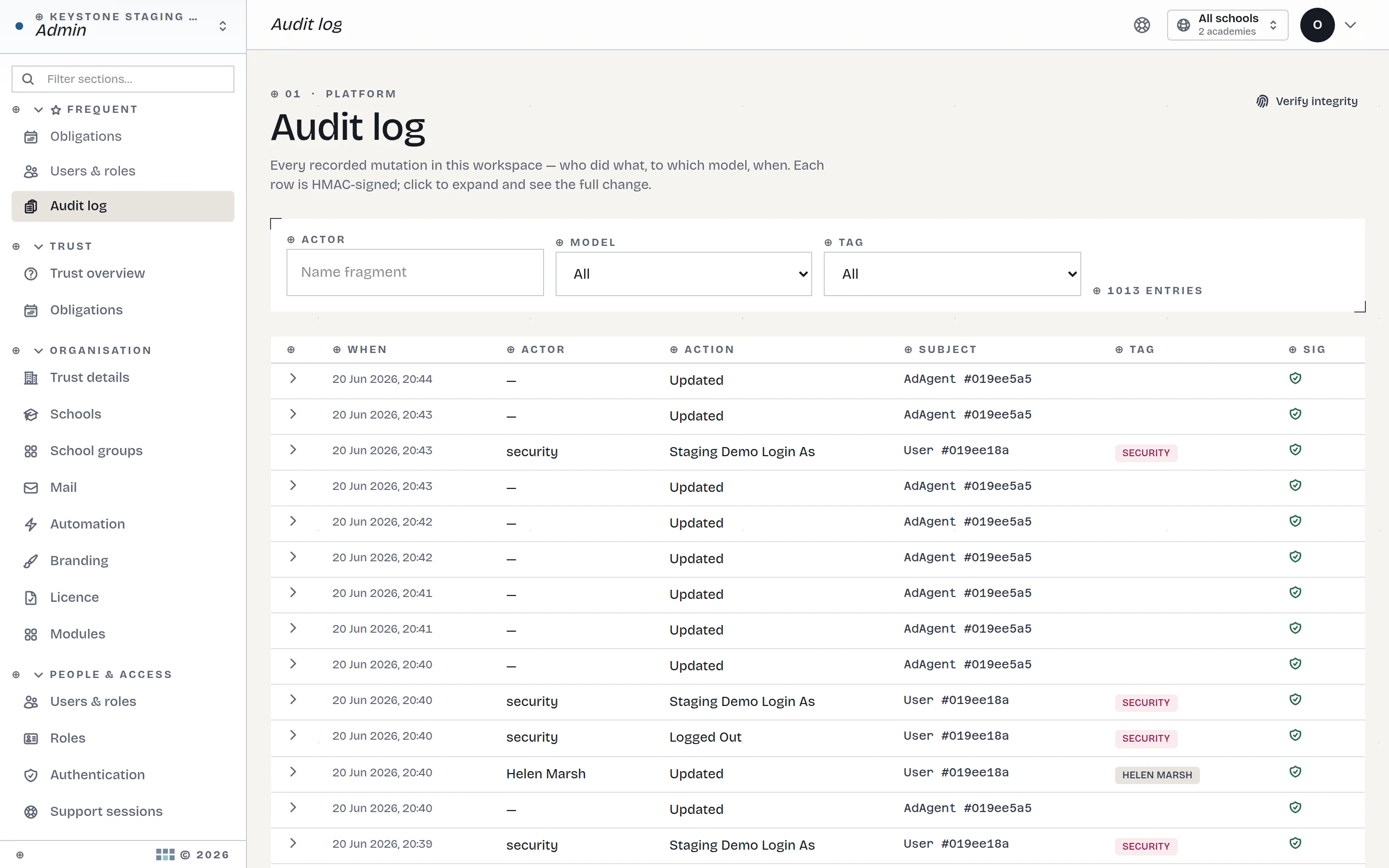
Task: Open the All schools academy switcher
Action: [x=1227, y=25]
